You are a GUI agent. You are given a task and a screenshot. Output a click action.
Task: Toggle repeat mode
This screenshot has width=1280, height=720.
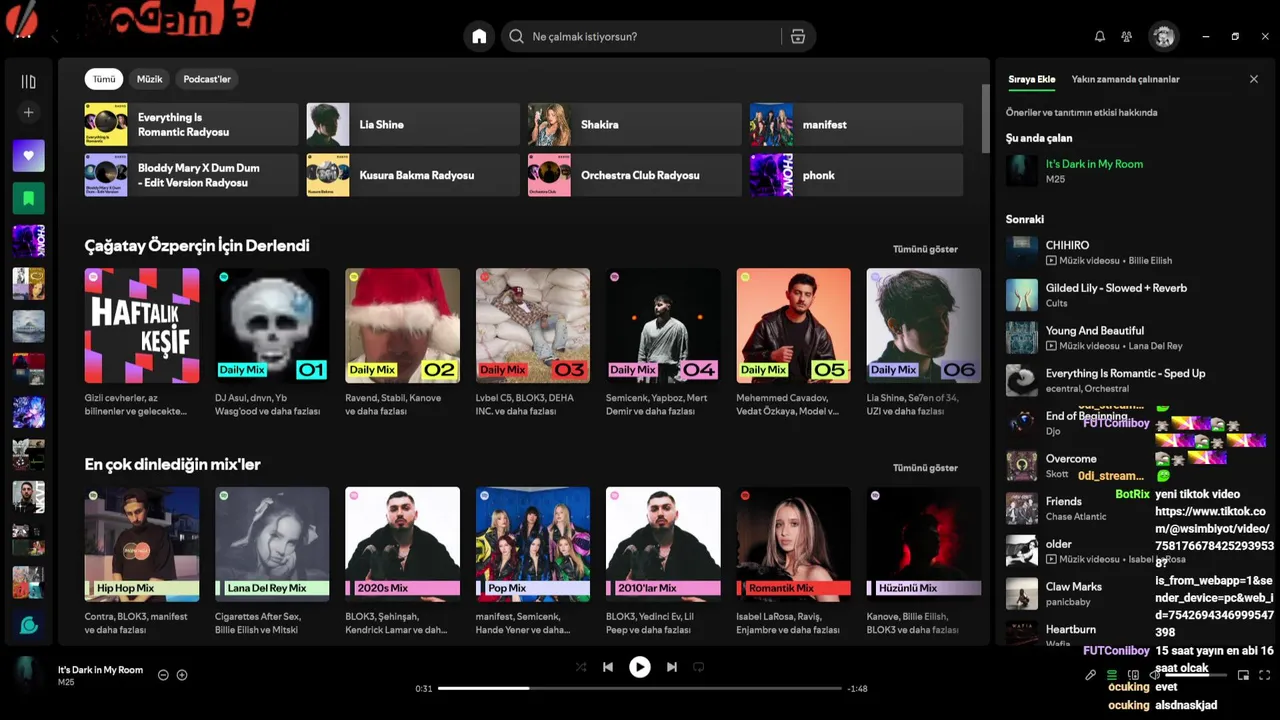[x=699, y=667]
